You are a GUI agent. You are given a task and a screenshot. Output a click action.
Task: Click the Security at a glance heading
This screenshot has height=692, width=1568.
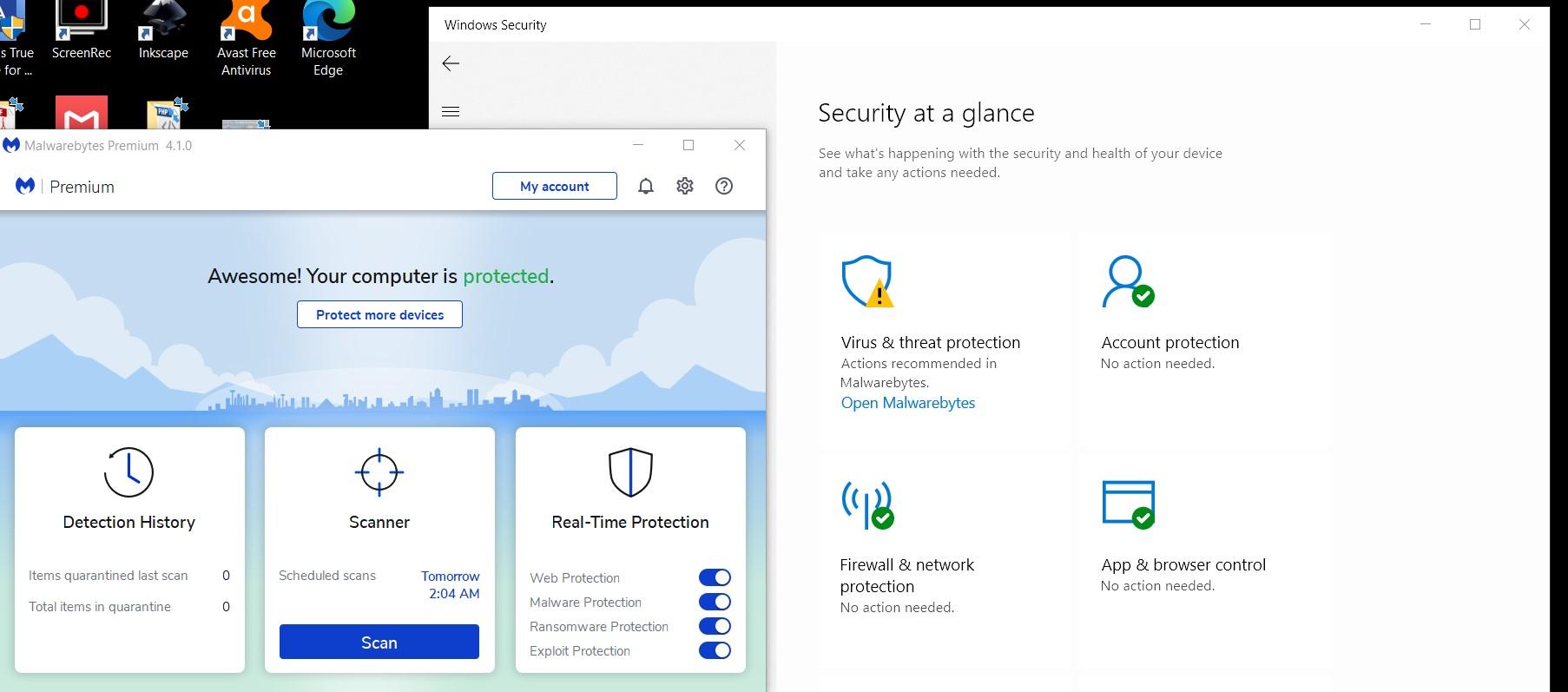pyautogui.click(x=926, y=113)
